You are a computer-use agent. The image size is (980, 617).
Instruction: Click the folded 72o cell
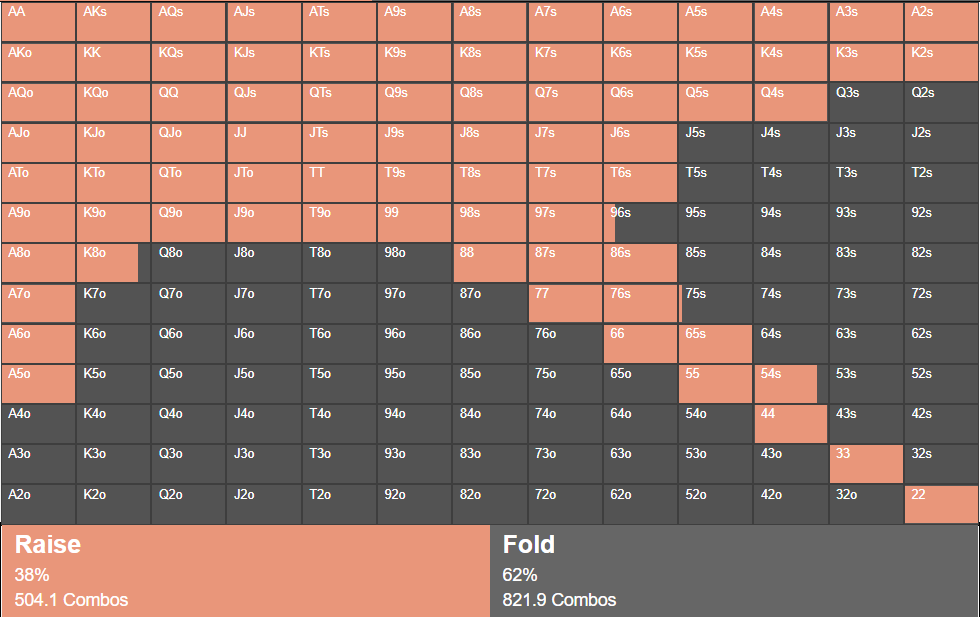click(565, 504)
